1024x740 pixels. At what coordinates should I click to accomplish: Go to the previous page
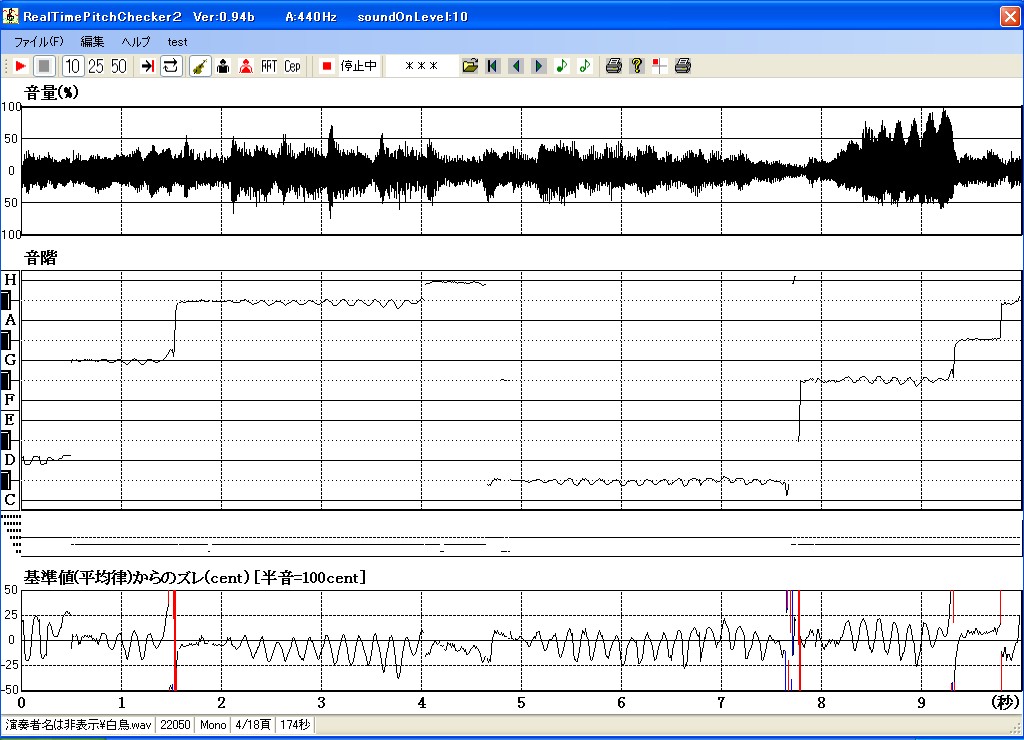pos(516,66)
